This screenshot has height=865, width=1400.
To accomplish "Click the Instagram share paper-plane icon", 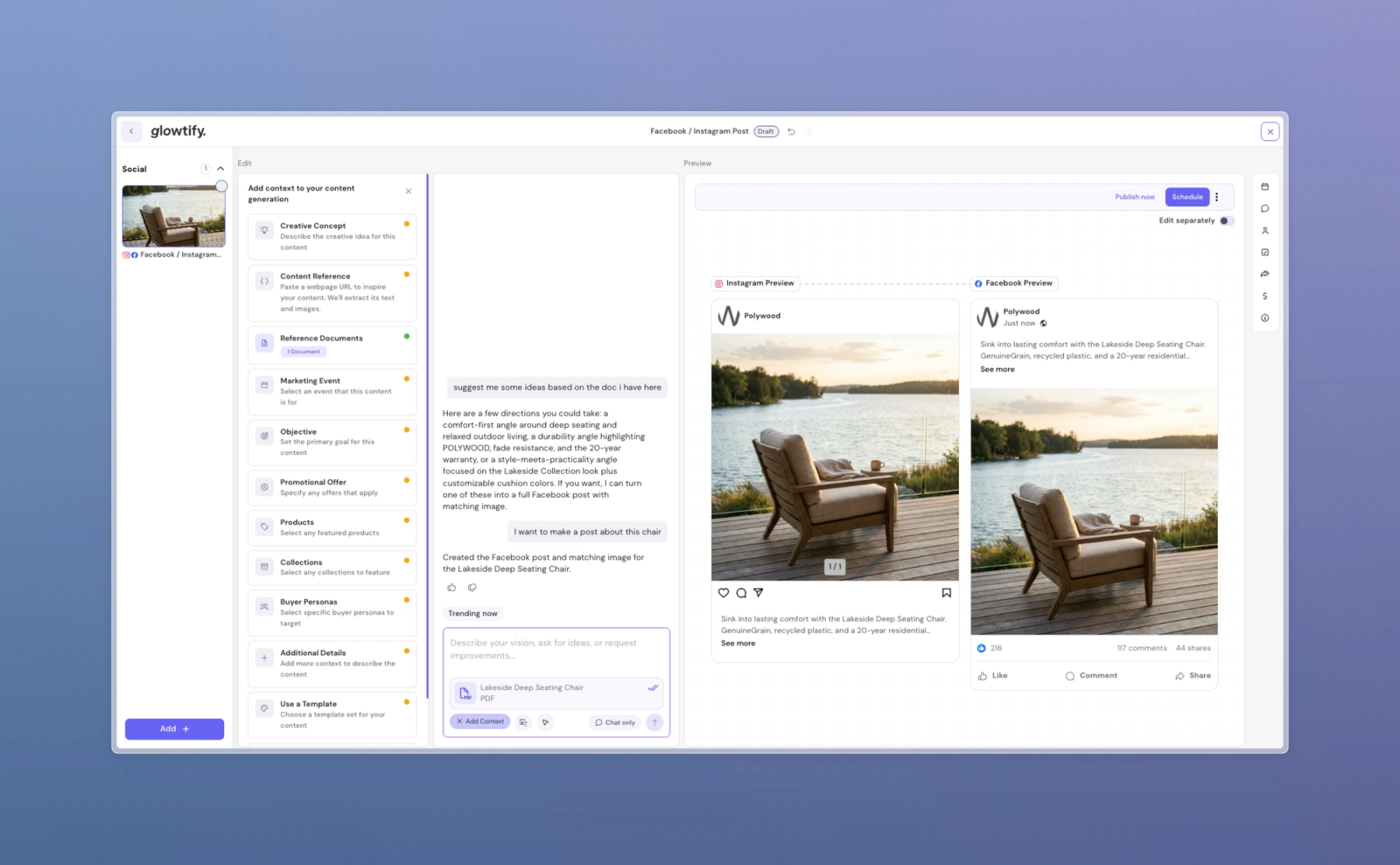I will coord(759,593).
